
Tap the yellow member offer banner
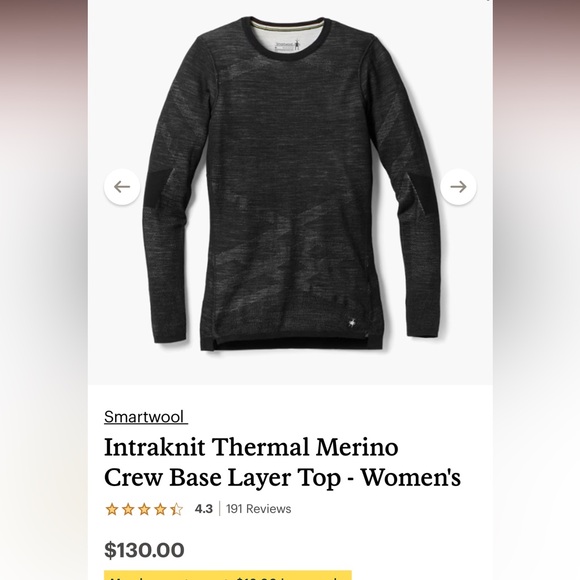tap(227, 575)
